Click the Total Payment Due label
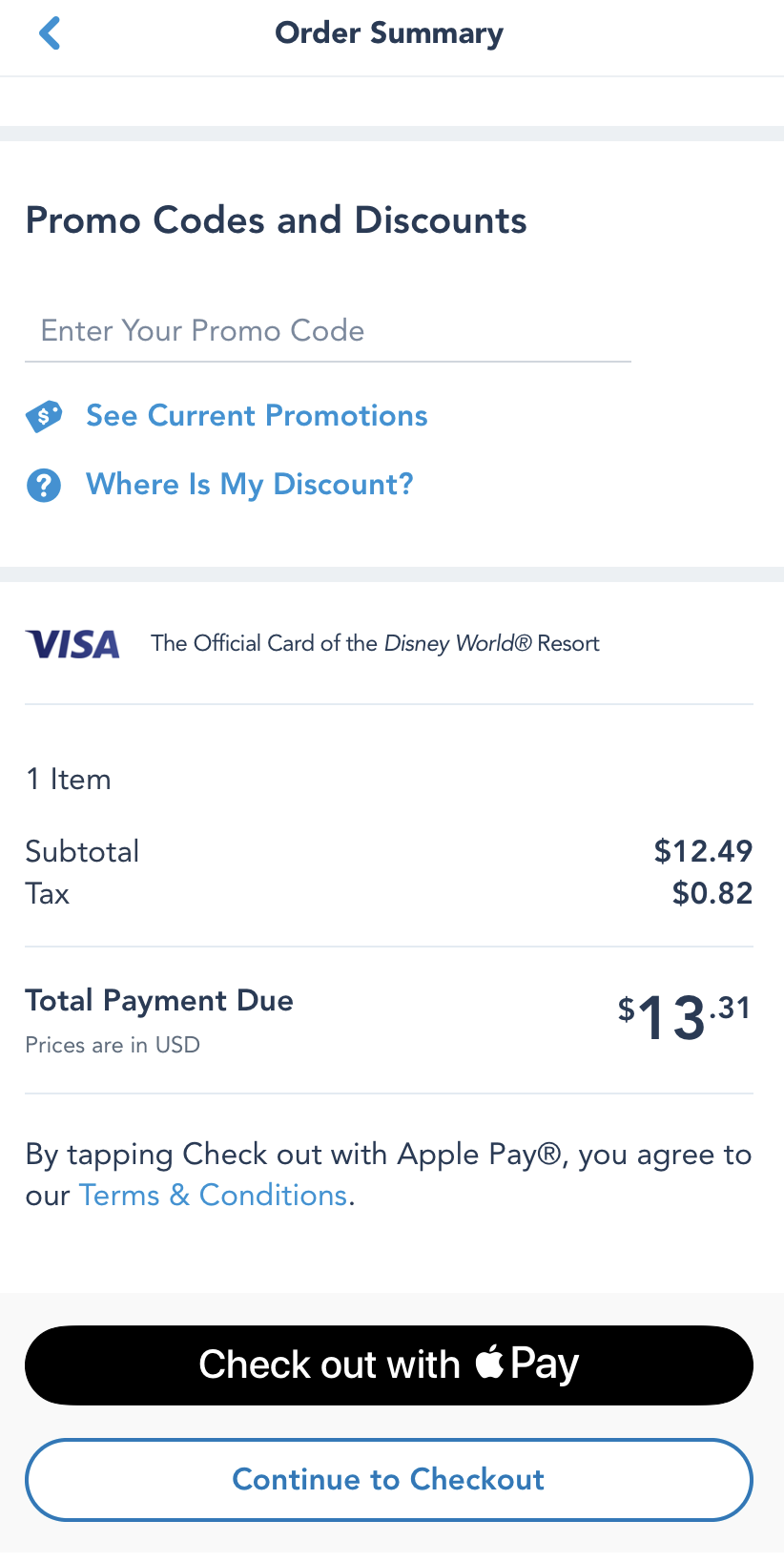 pos(159,1001)
